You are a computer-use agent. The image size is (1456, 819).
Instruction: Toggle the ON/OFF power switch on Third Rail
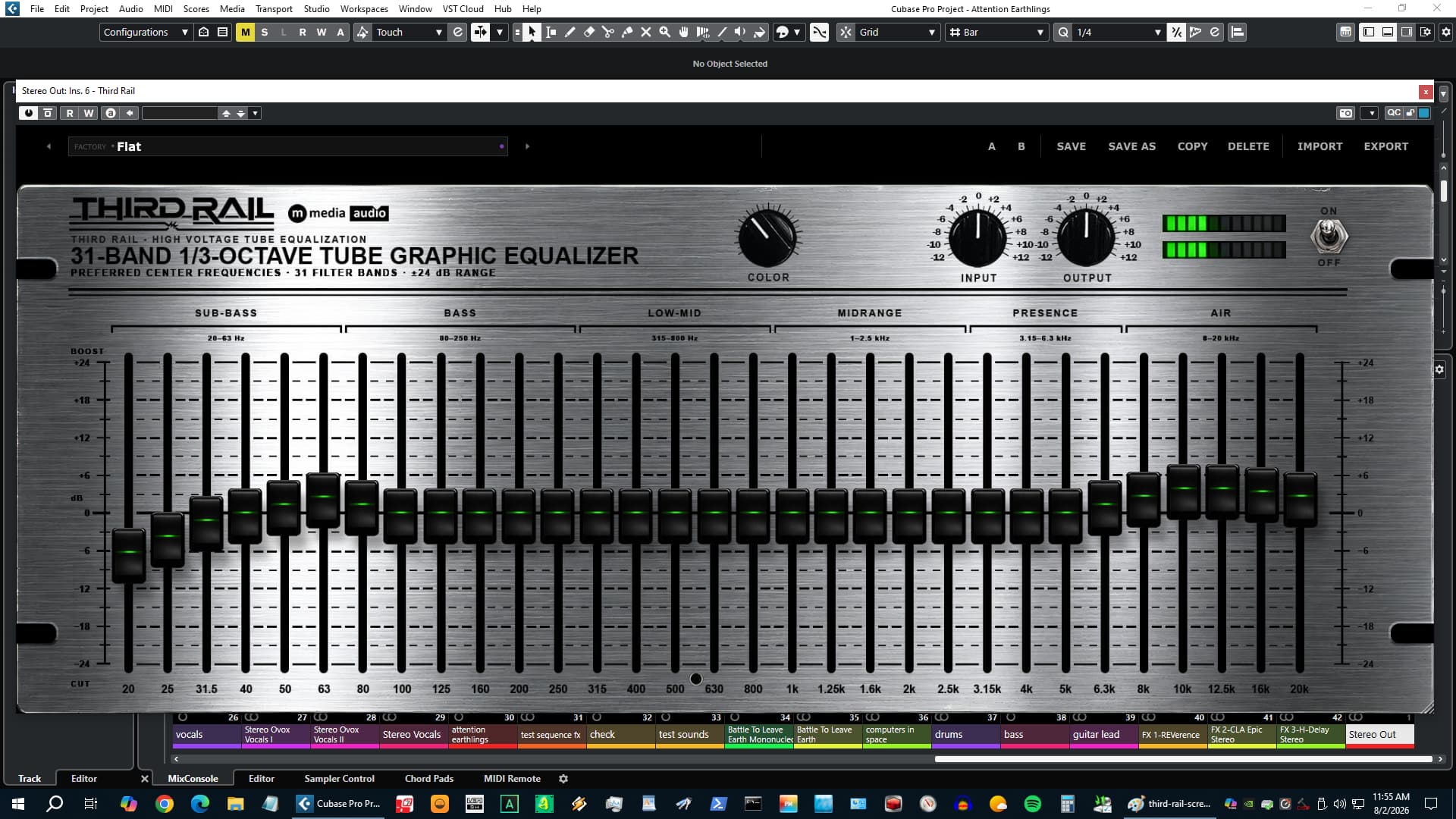1329,236
